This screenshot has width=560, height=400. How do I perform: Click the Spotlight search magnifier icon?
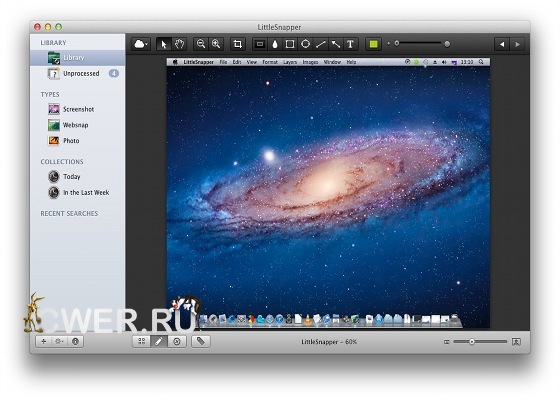[481, 62]
